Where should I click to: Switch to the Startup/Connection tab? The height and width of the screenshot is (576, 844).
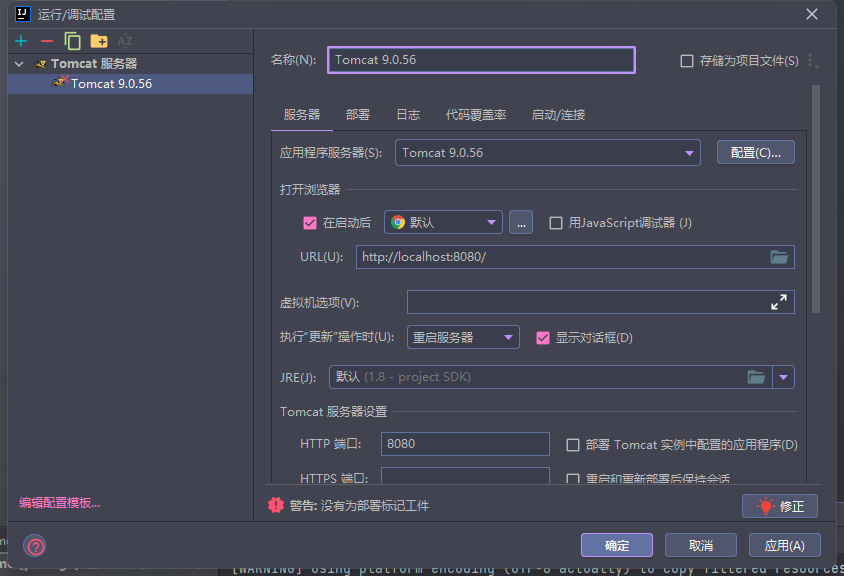(x=558, y=115)
